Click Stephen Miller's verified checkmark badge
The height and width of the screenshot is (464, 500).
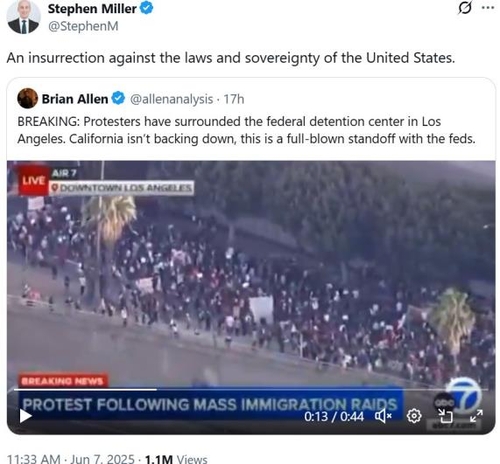click(146, 8)
